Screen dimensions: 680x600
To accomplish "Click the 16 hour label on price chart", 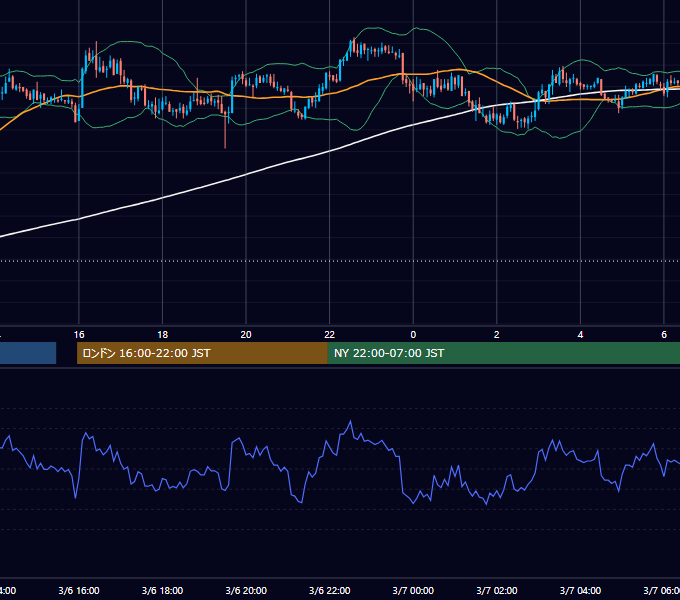I will tap(79, 335).
